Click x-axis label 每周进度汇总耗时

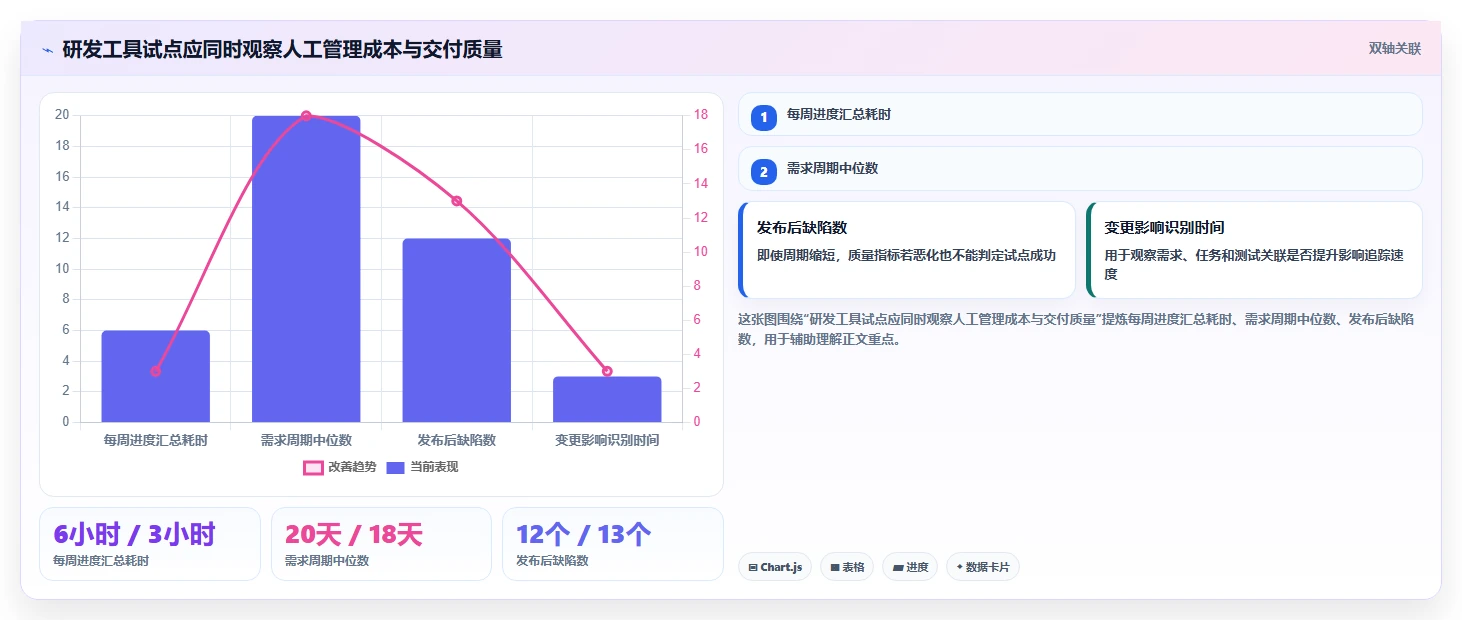pyautogui.click(x=156, y=440)
